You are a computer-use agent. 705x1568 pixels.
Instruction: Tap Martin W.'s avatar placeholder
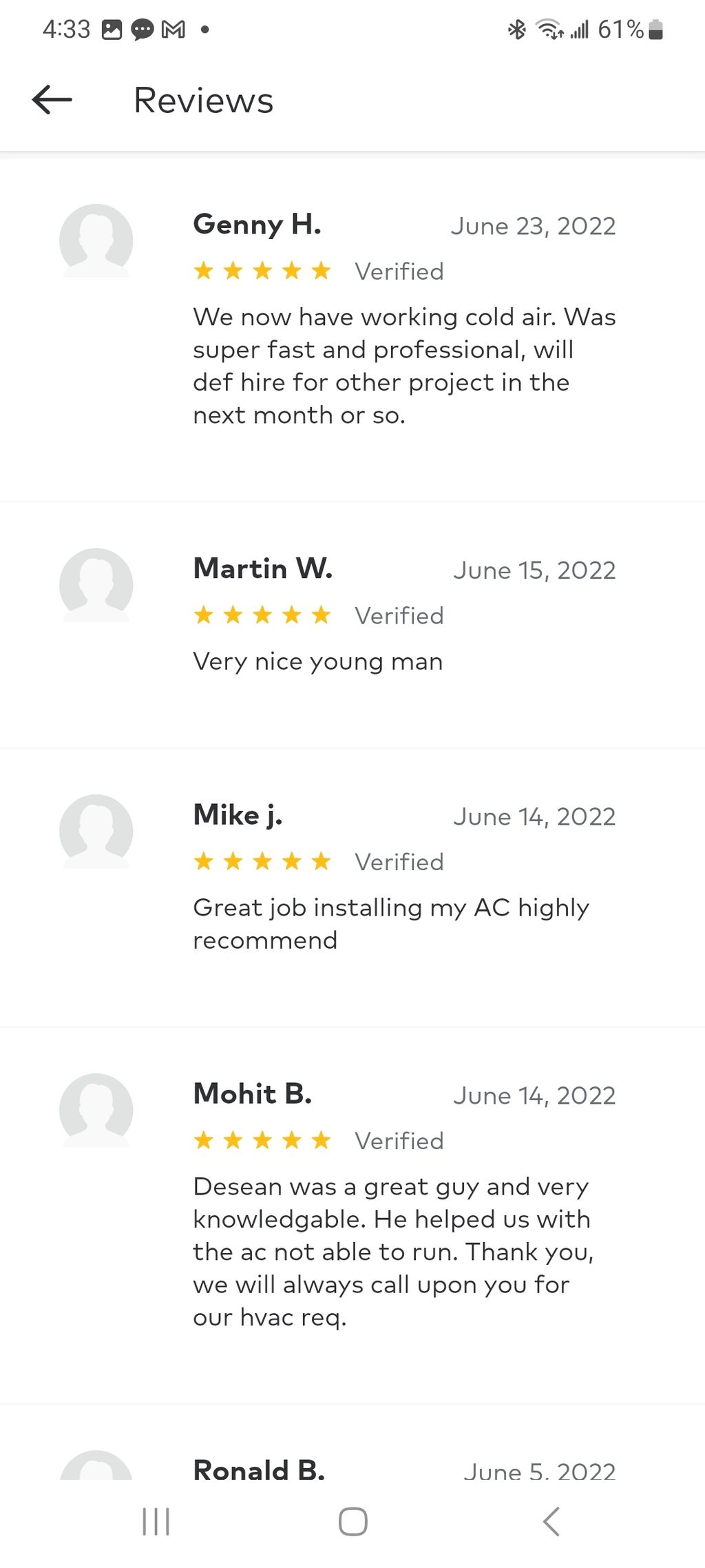pos(96,585)
